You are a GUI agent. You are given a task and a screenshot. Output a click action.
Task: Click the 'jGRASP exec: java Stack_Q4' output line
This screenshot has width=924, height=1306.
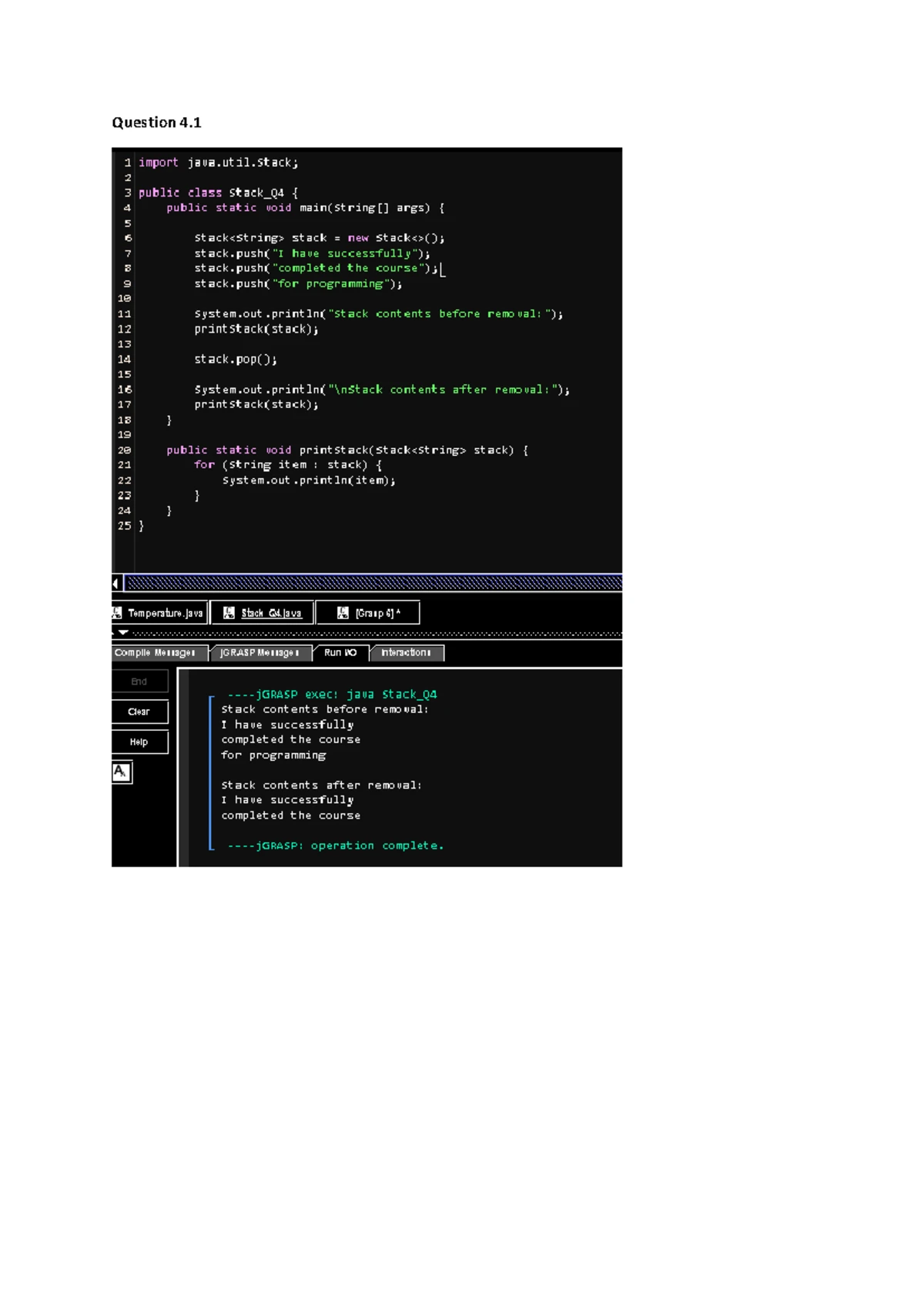pos(332,695)
